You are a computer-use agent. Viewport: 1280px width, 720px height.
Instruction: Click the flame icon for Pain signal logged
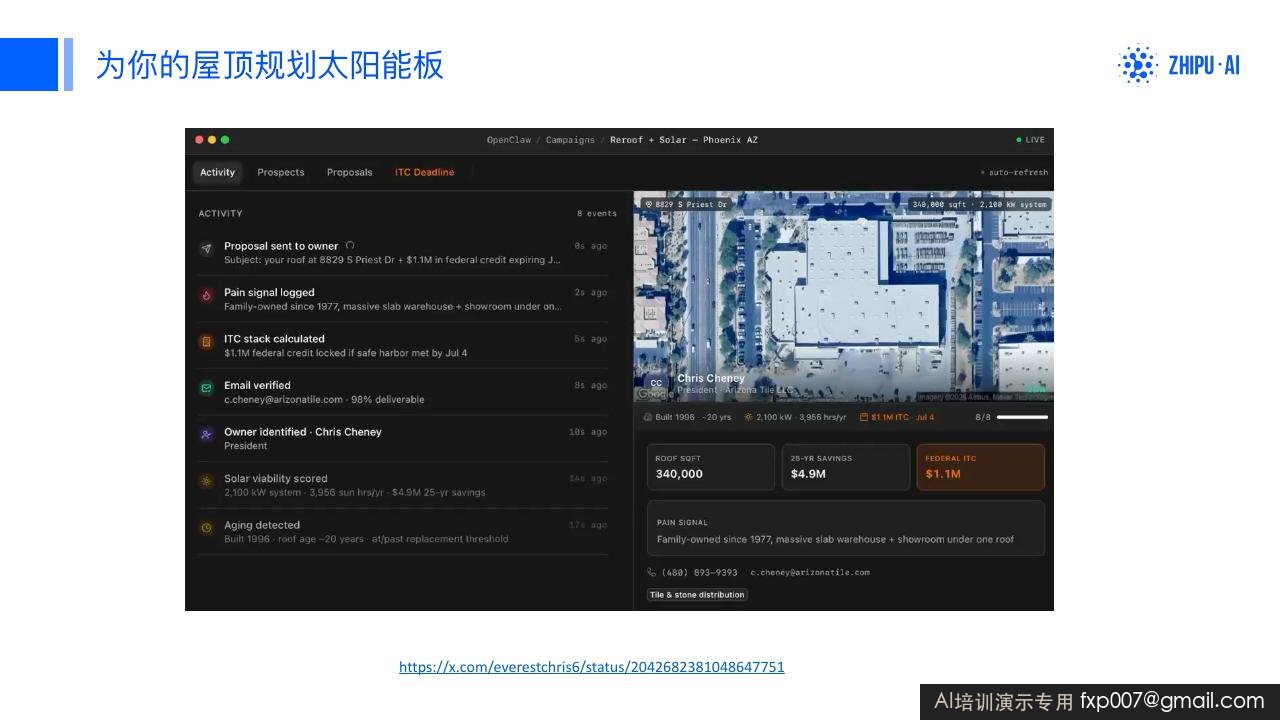pyautogui.click(x=206, y=295)
